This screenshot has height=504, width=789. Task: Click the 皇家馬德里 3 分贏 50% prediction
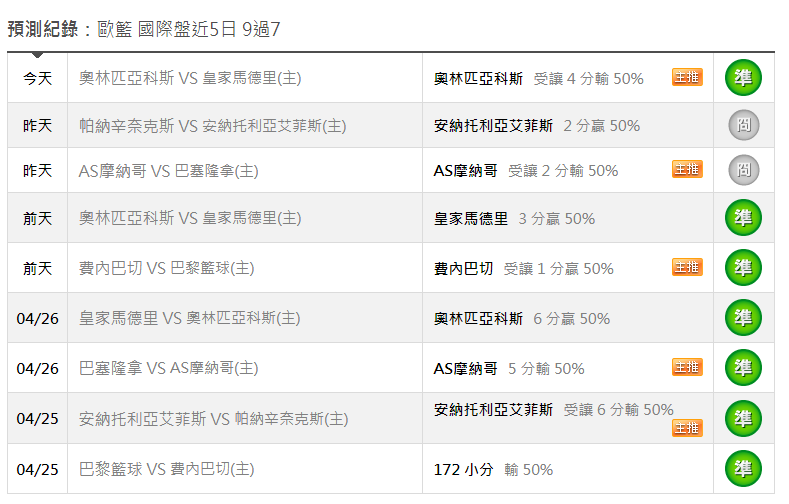coord(514,218)
